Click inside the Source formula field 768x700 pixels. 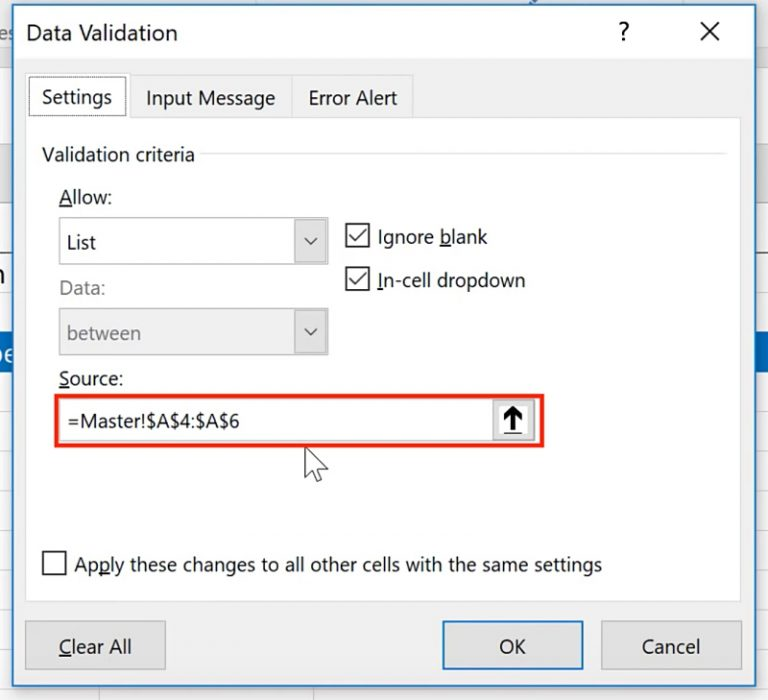point(270,421)
